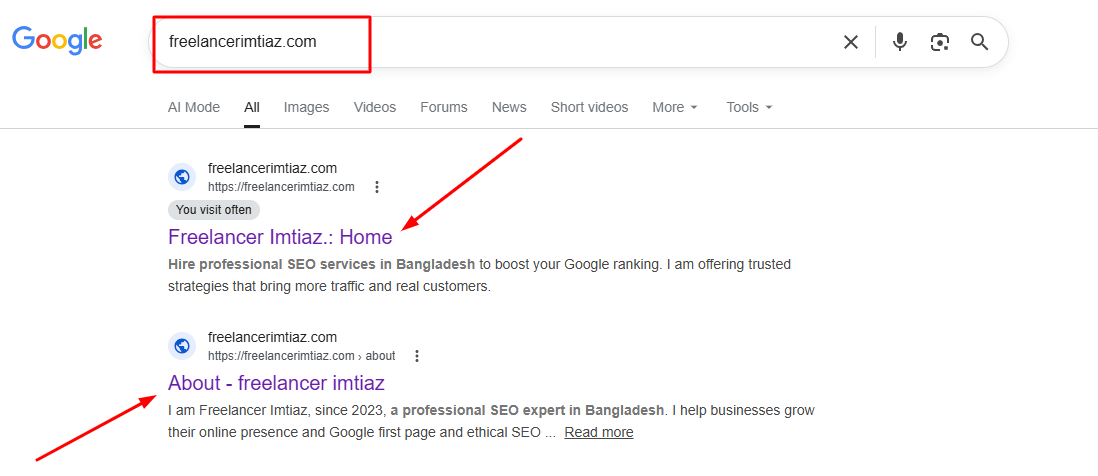This screenshot has width=1098, height=476.
Task: Switch to Short videos tab
Action: [x=590, y=107]
